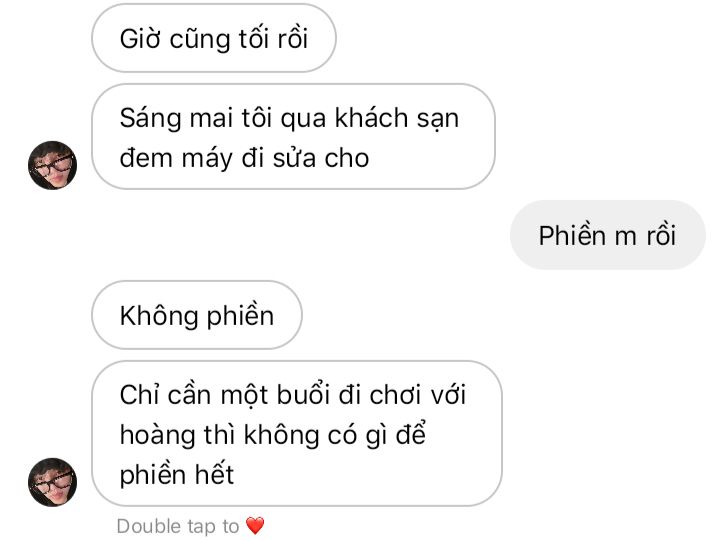Tap the sent 'Phiền m rồi' bubble
Screen dimensions: 720x540
click(608, 235)
